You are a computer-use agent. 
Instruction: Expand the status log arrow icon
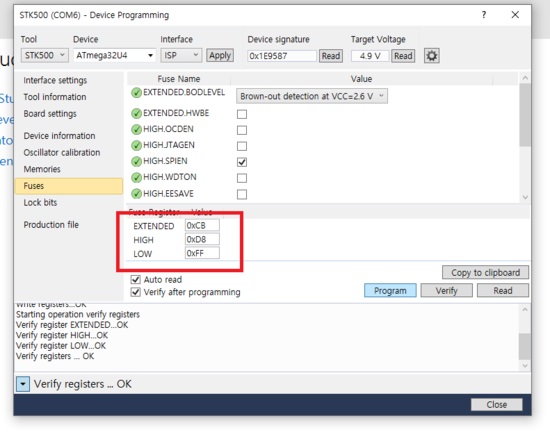point(23,384)
